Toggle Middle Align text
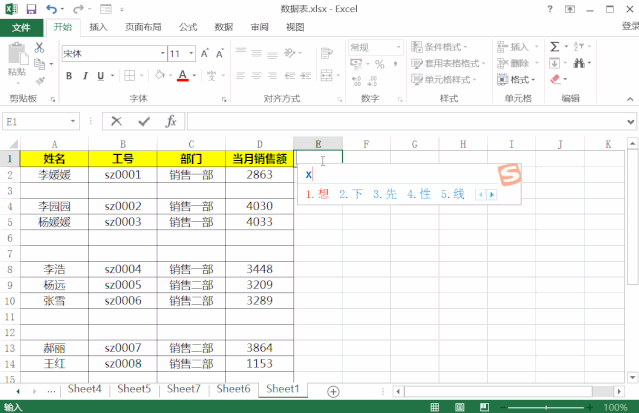The width and height of the screenshot is (639, 413). [x=256, y=53]
